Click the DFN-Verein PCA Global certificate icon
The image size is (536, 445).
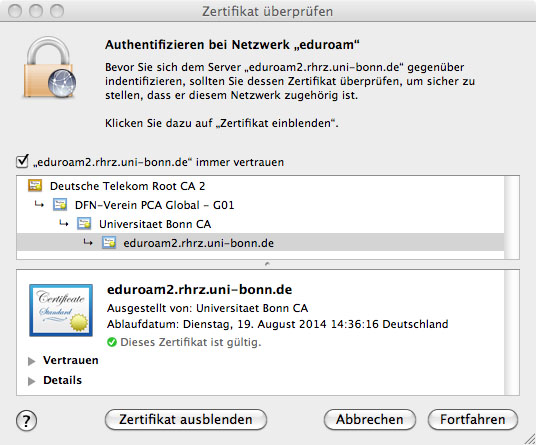[60, 205]
